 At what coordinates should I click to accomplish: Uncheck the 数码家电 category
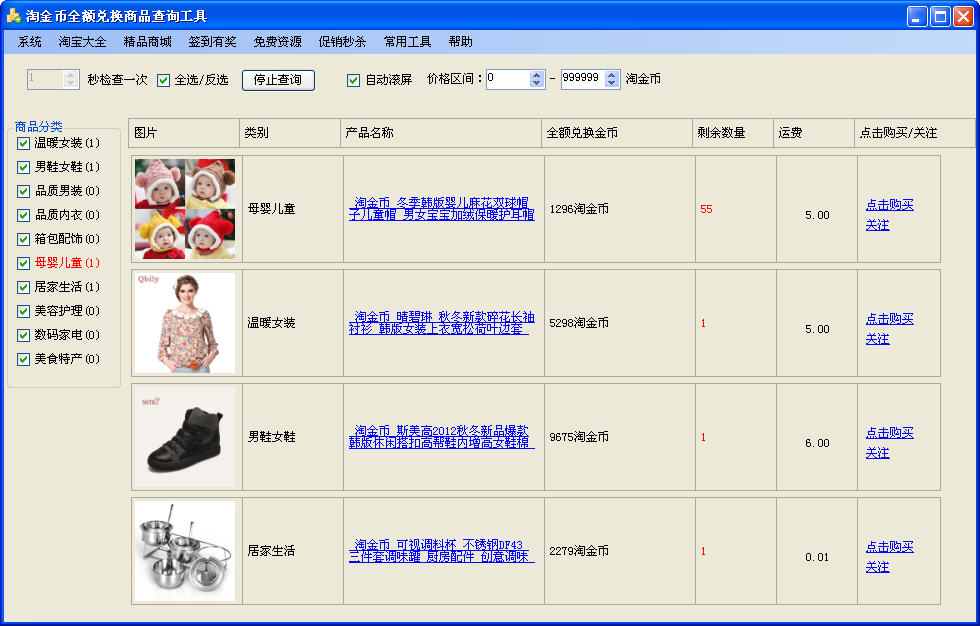(23, 335)
